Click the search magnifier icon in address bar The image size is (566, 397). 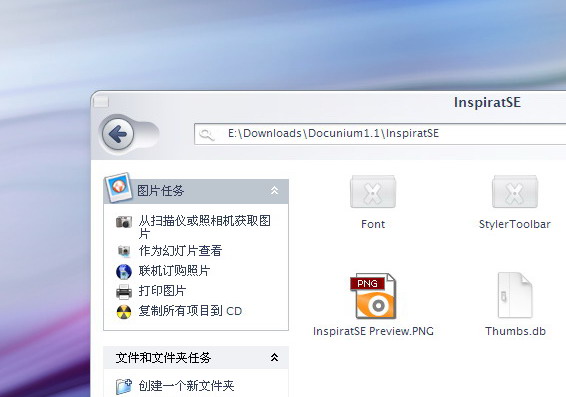pos(206,134)
